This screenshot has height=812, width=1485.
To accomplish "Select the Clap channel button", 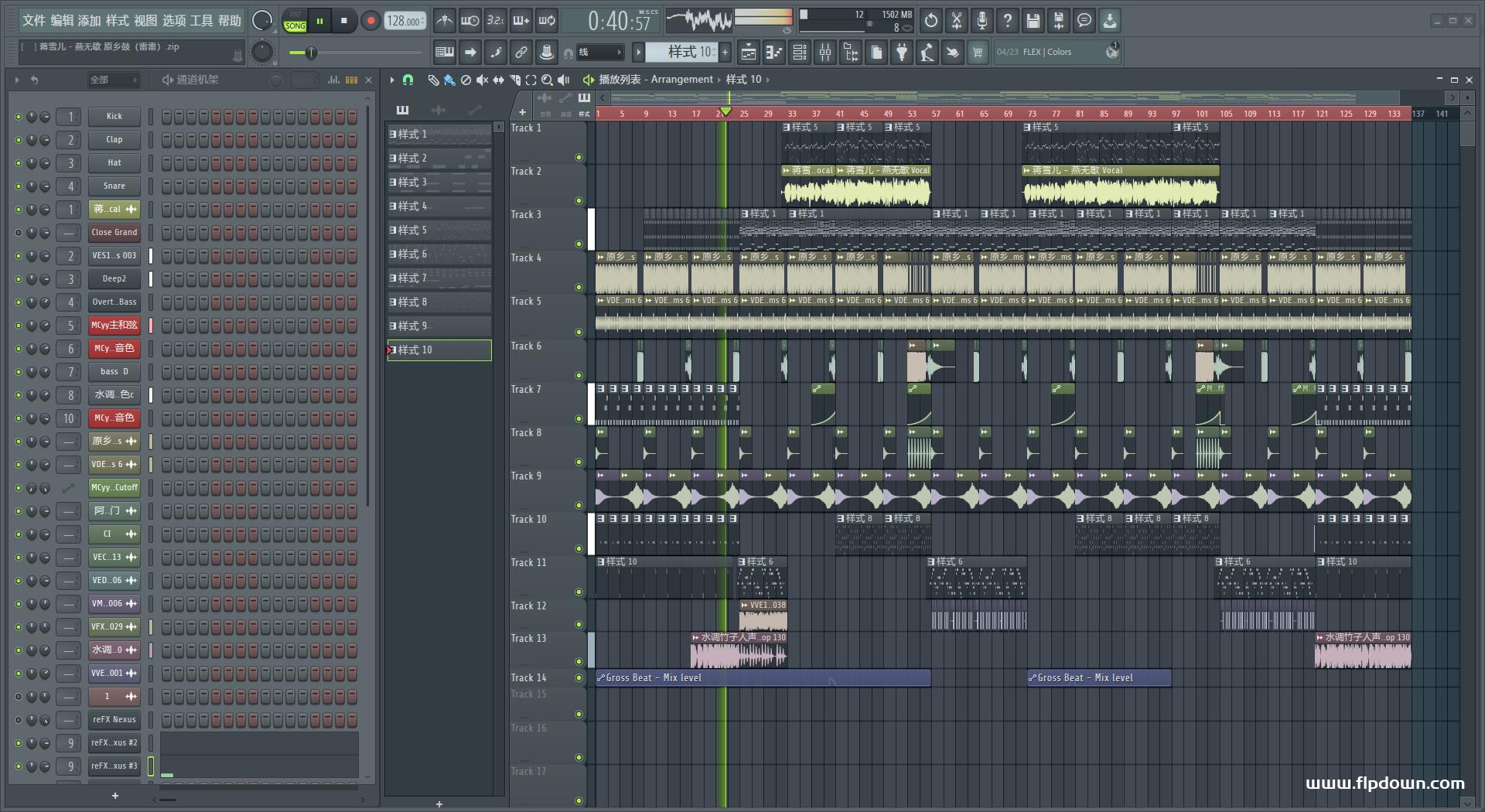I will pyautogui.click(x=114, y=140).
